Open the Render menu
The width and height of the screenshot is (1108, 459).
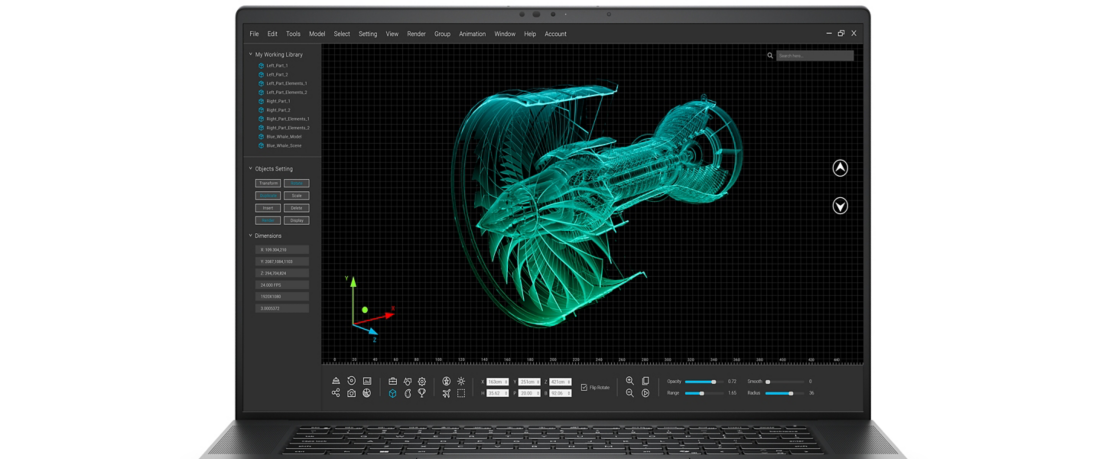click(416, 34)
